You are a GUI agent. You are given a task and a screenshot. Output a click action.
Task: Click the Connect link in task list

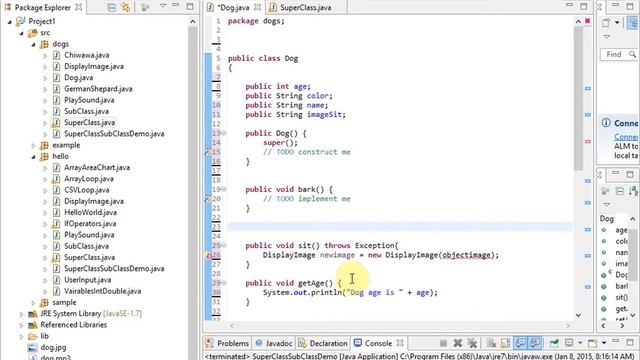click(x=626, y=137)
